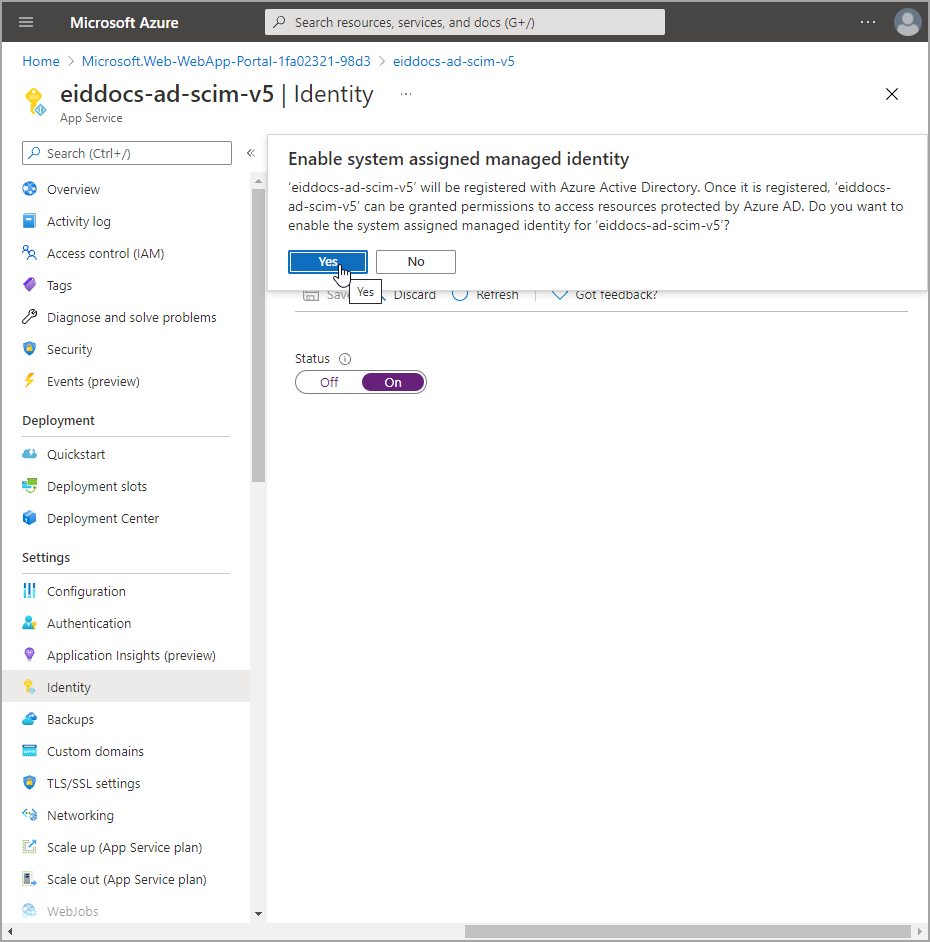Confirm with the Yes button
The height and width of the screenshot is (942, 930).
pos(328,261)
